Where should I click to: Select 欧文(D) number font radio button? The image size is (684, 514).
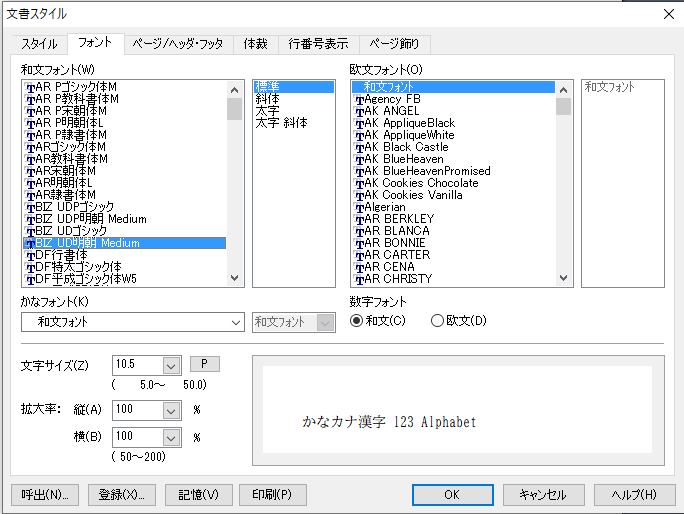[437, 321]
